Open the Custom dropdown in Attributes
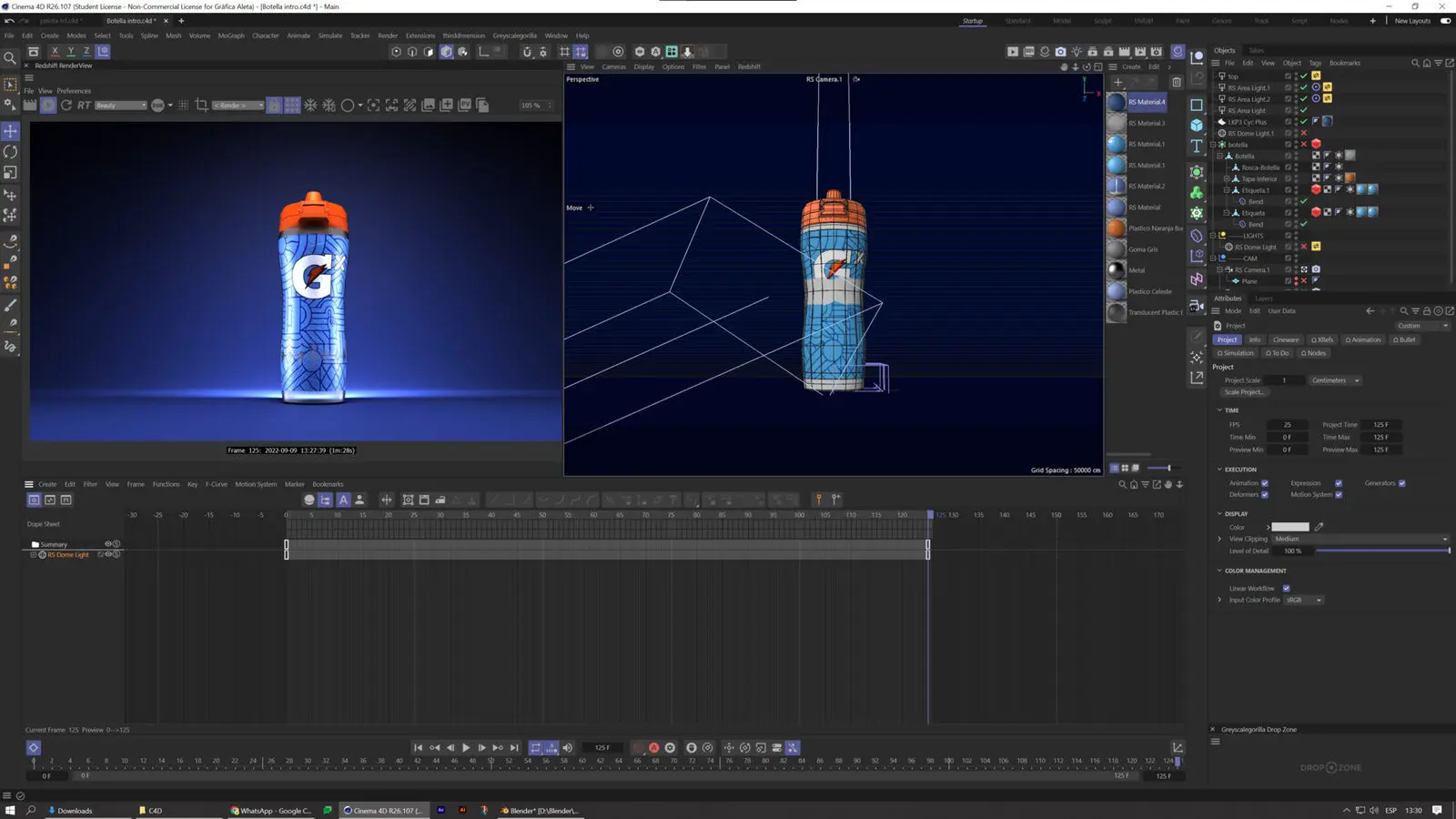1456x819 pixels. [x=1422, y=326]
